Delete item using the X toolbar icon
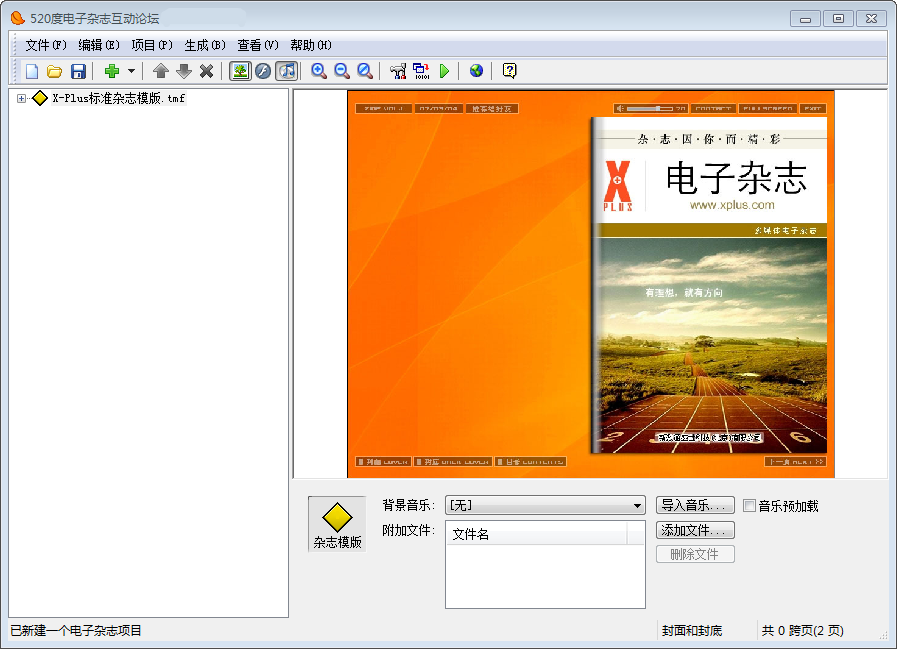The height and width of the screenshot is (649, 897). (206, 71)
